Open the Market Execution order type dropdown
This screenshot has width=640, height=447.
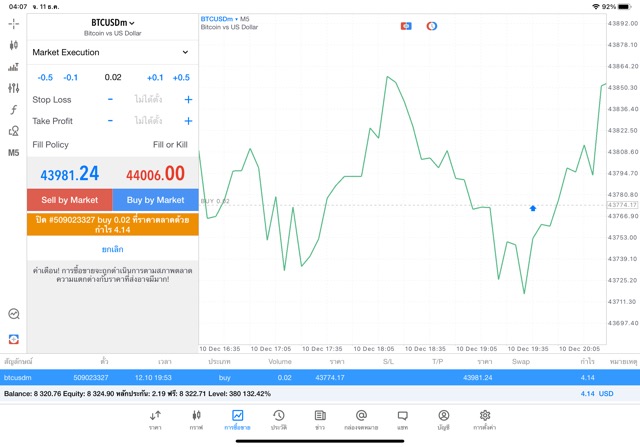[111, 52]
